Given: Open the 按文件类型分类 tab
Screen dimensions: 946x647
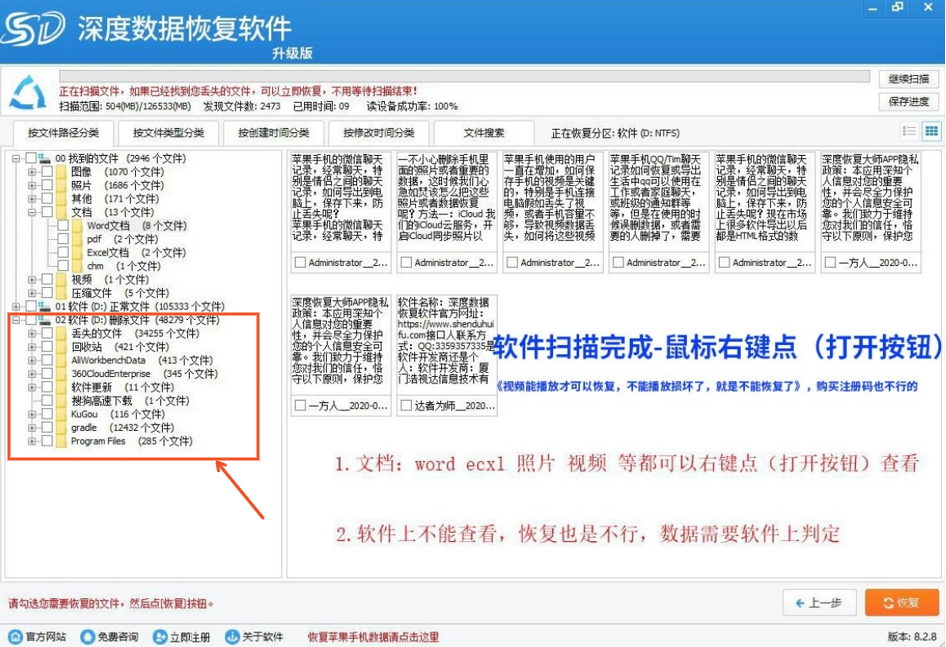Looking at the screenshot, I should [x=166, y=132].
